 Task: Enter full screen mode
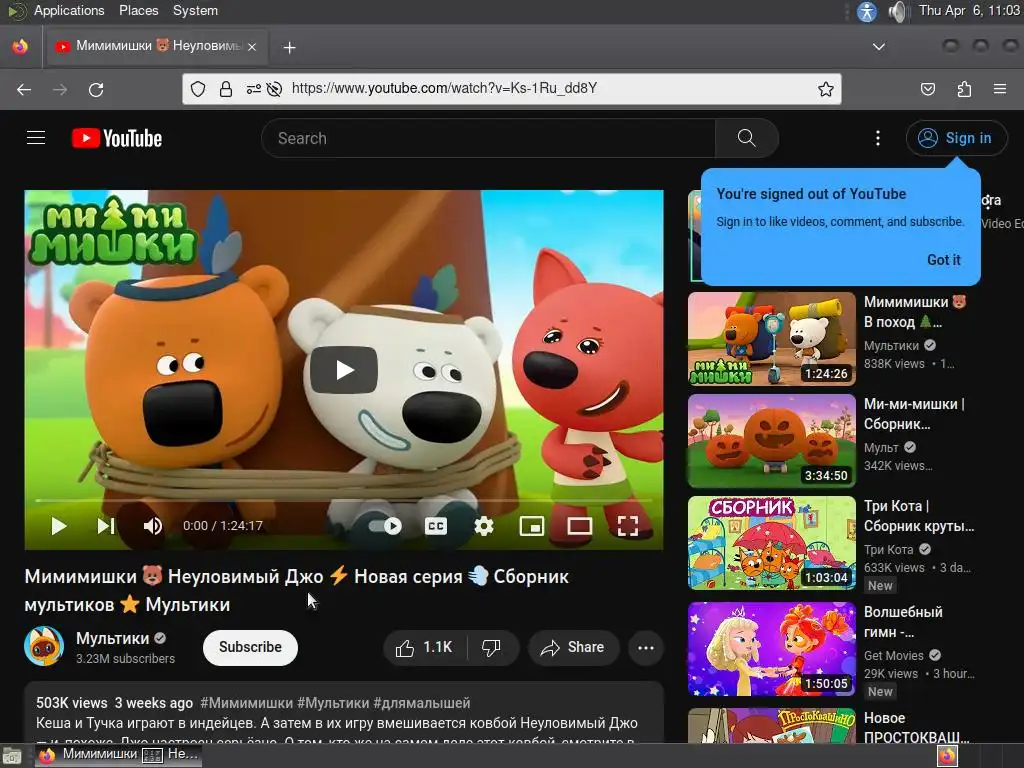628,526
